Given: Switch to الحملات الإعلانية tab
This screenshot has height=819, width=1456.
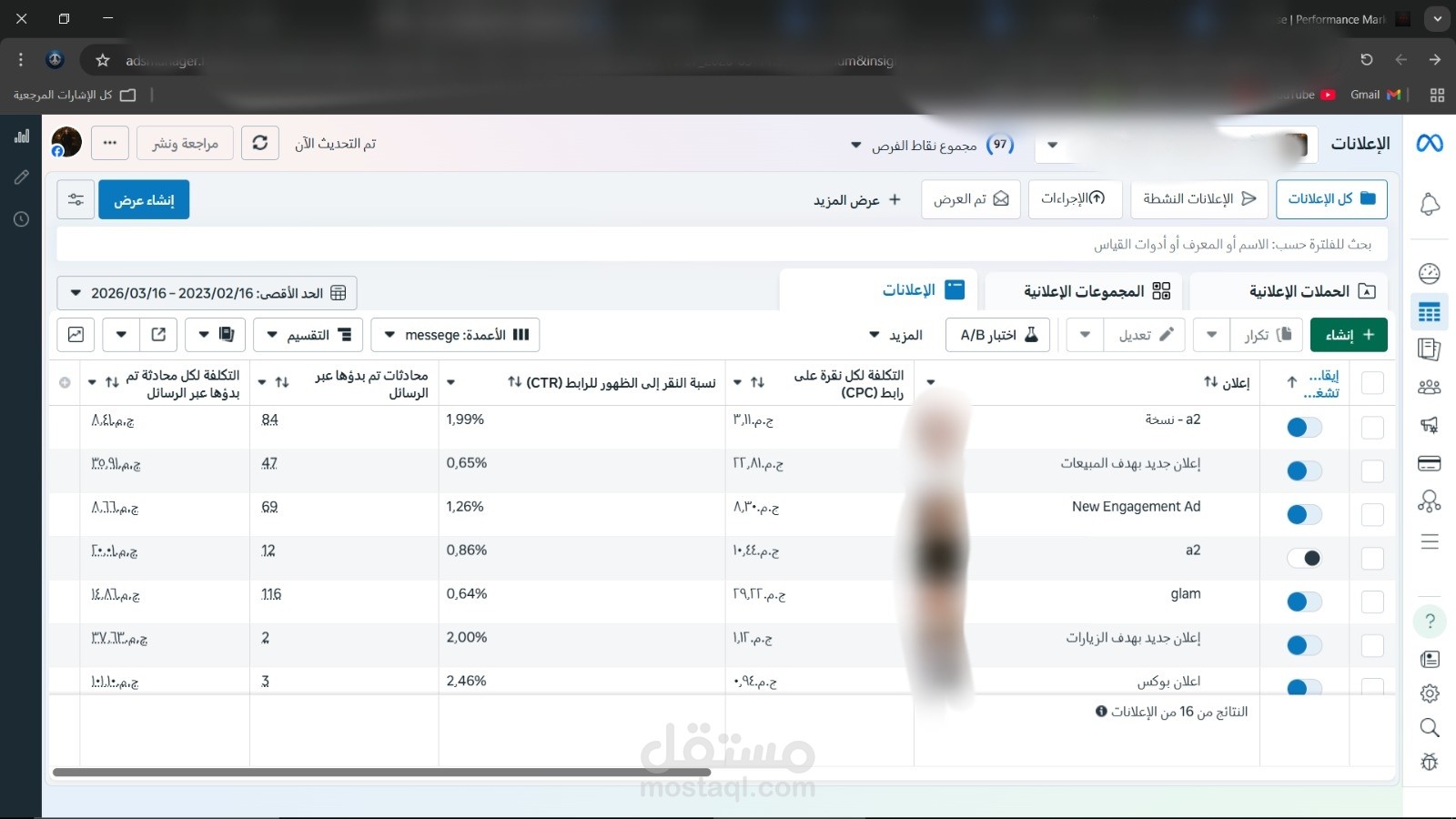Looking at the screenshot, I should pos(1289,291).
